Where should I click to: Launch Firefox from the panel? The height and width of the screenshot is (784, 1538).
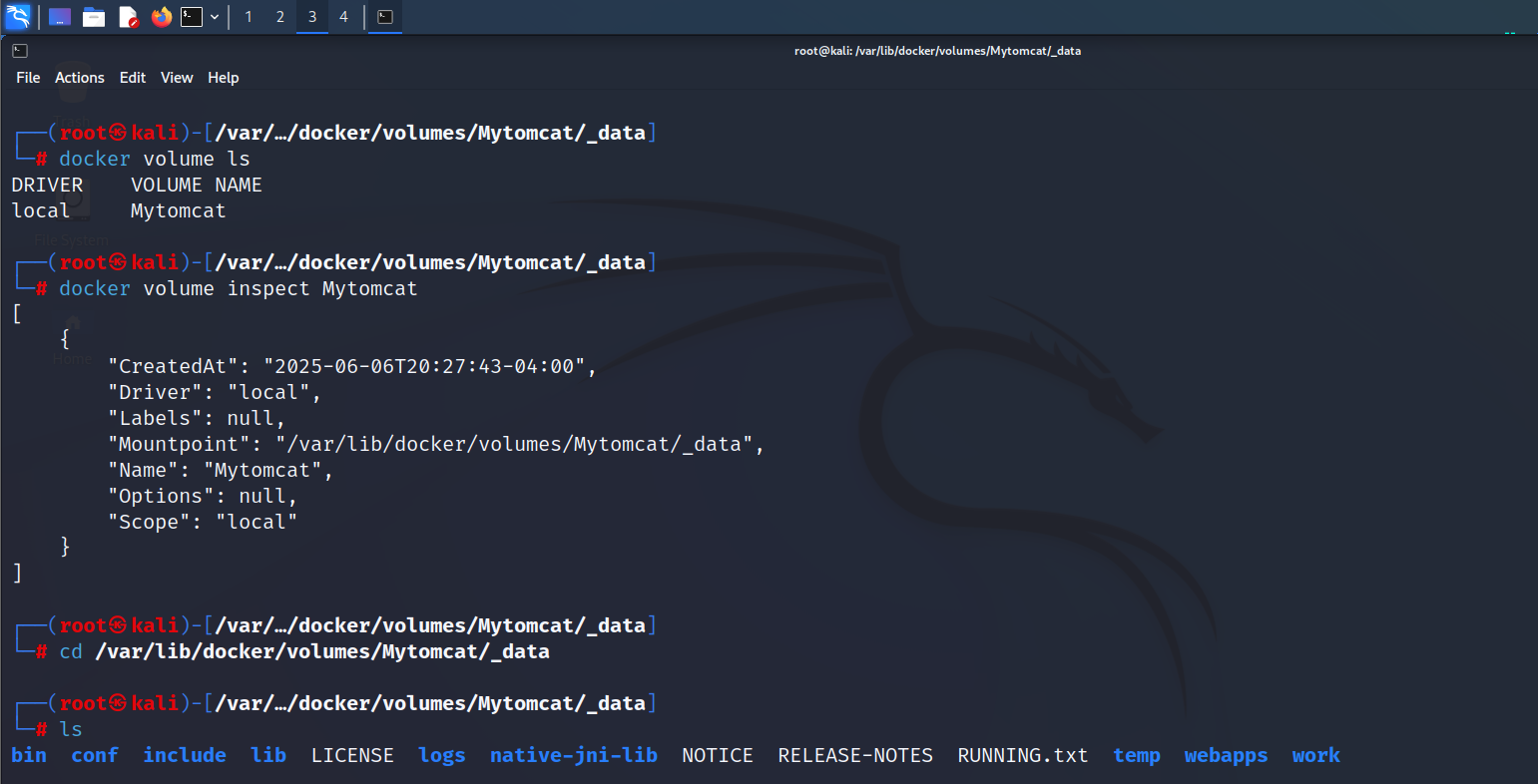[x=162, y=17]
